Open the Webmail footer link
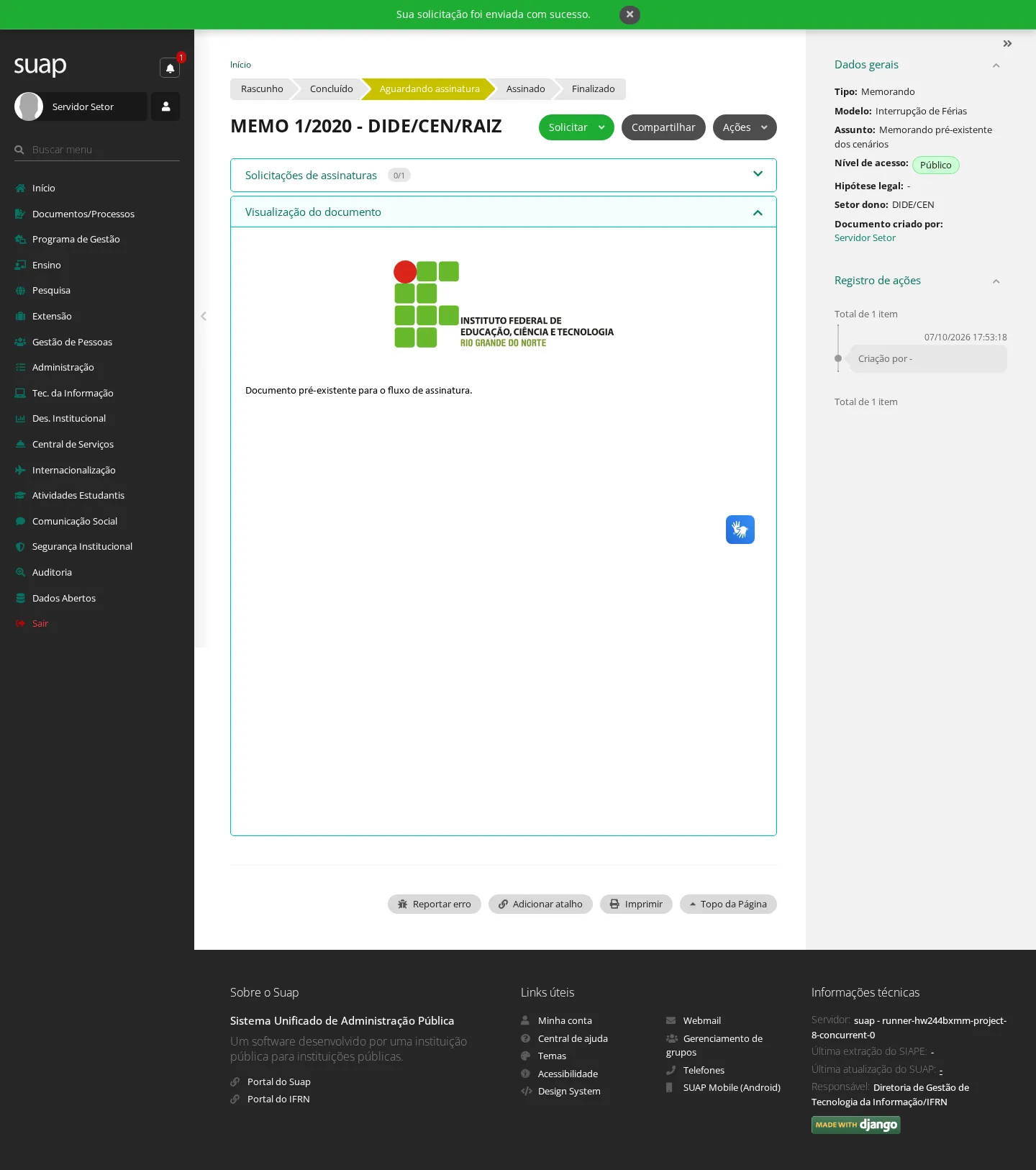 pyautogui.click(x=702, y=1020)
